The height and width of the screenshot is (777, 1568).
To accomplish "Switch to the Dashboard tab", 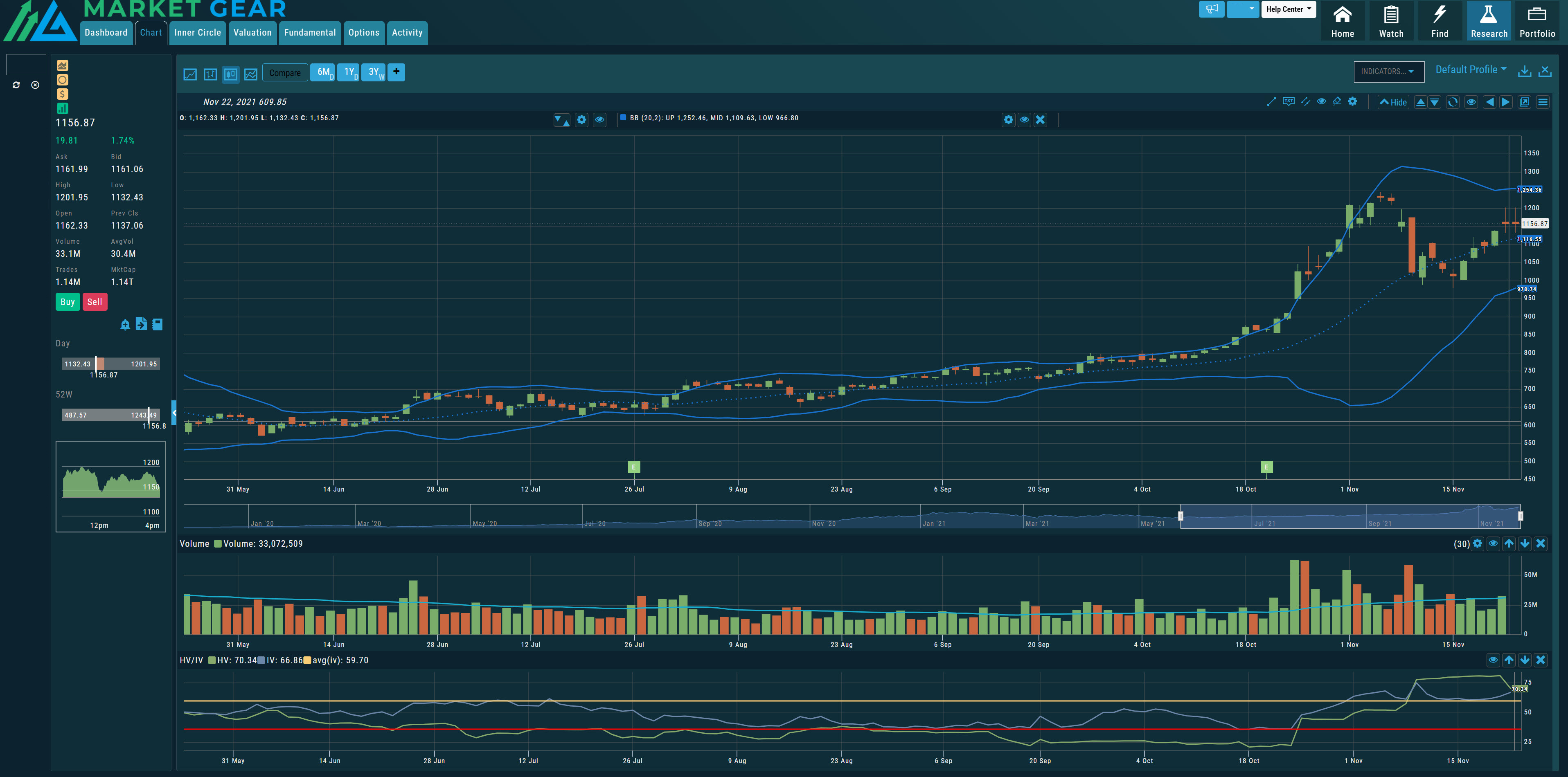I will click(106, 33).
